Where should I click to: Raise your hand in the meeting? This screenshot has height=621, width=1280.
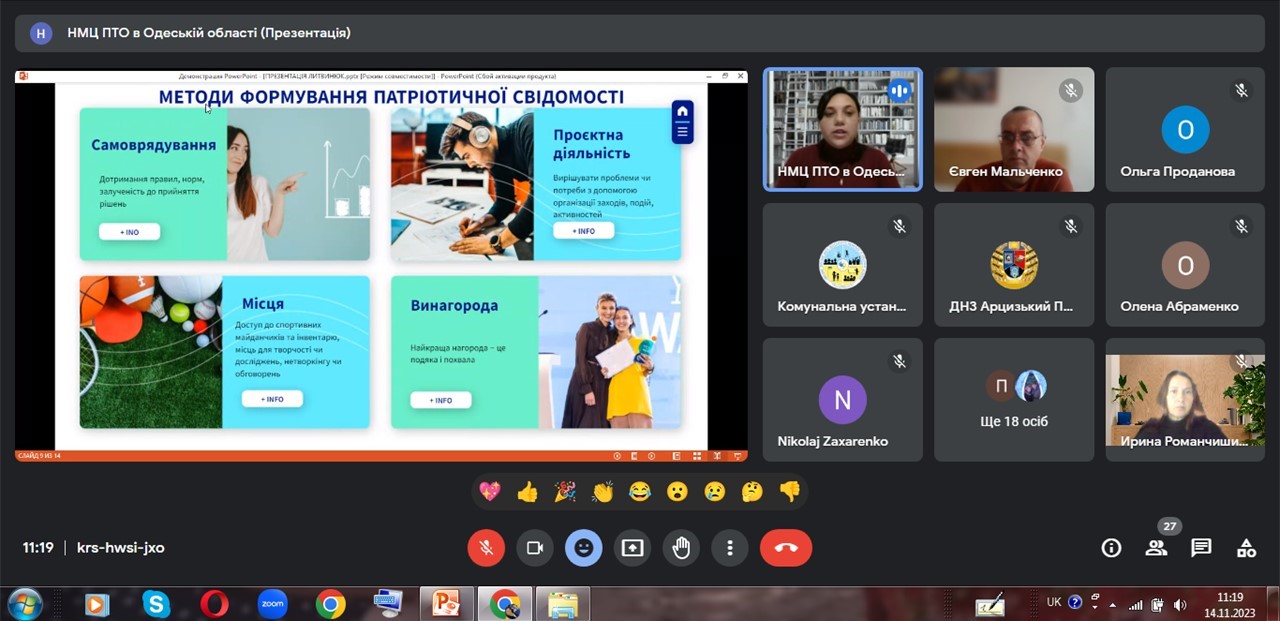point(681,548)
